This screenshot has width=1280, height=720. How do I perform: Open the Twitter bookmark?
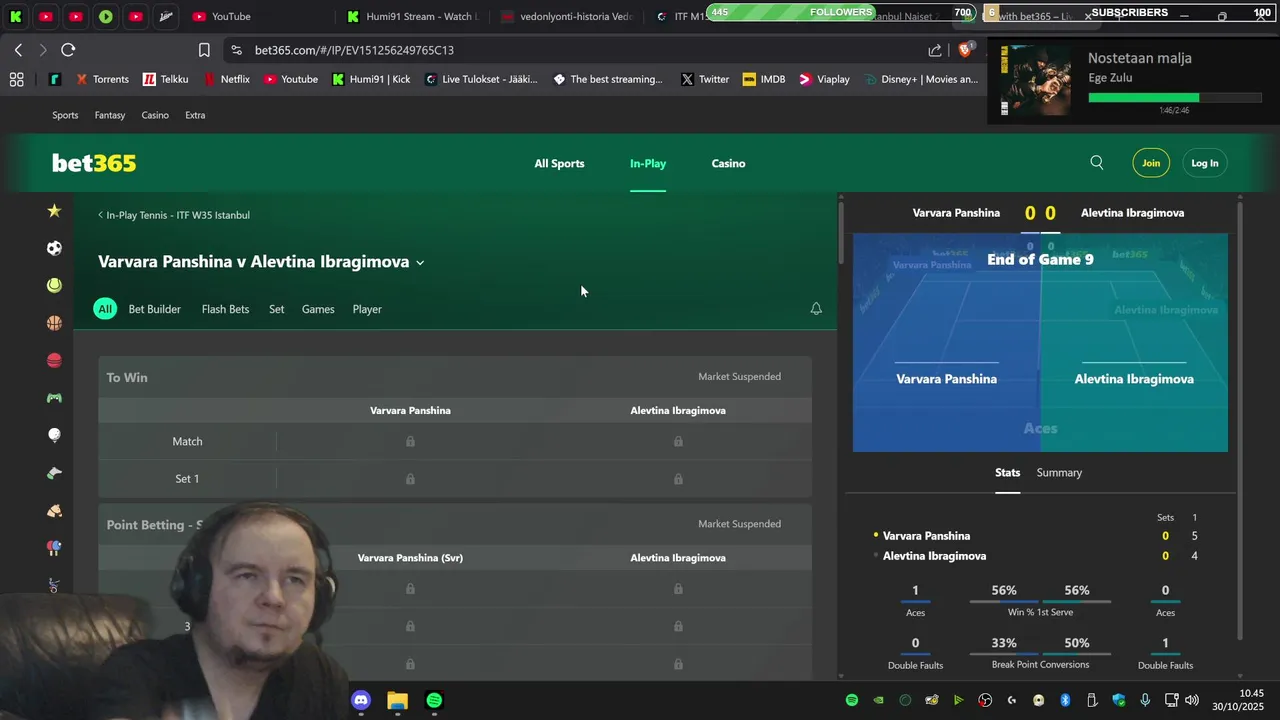click(x=705, y=79)
